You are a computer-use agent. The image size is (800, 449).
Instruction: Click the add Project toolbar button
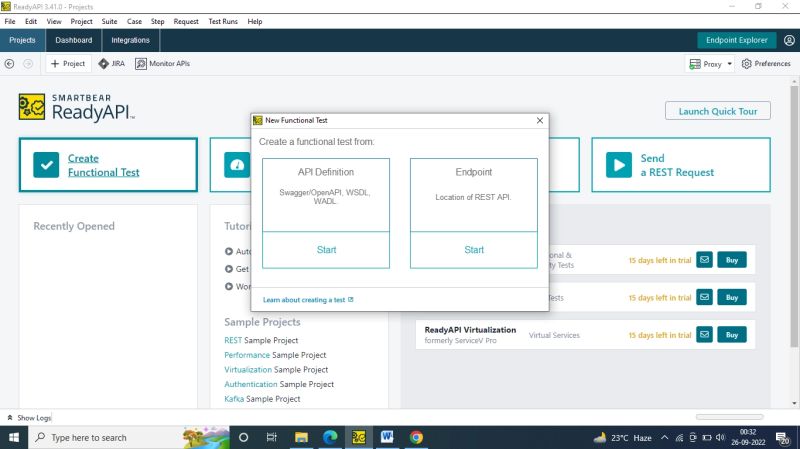coord(68,64)
